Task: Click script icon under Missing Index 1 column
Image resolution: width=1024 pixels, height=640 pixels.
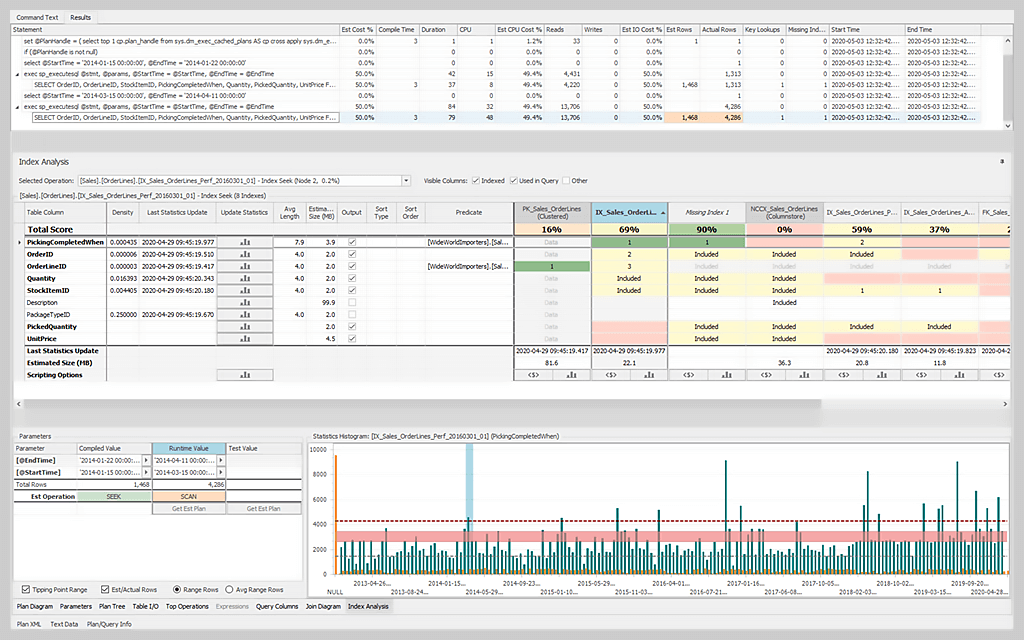Action: point(688,375)
